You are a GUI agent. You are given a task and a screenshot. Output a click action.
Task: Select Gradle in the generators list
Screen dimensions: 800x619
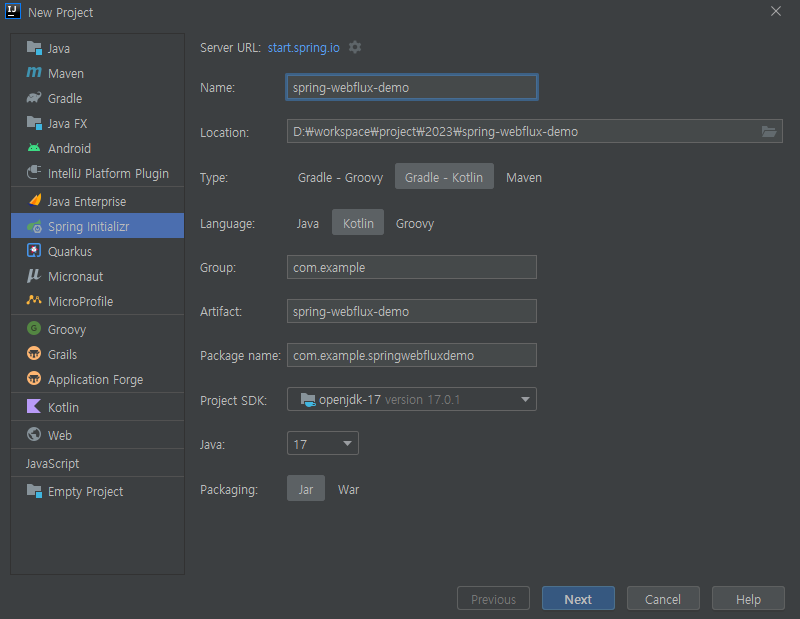tap(65, 98)
